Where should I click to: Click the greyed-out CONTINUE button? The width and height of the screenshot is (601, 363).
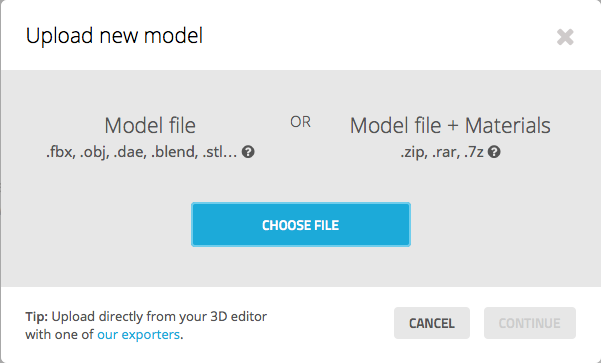point(530,323)
